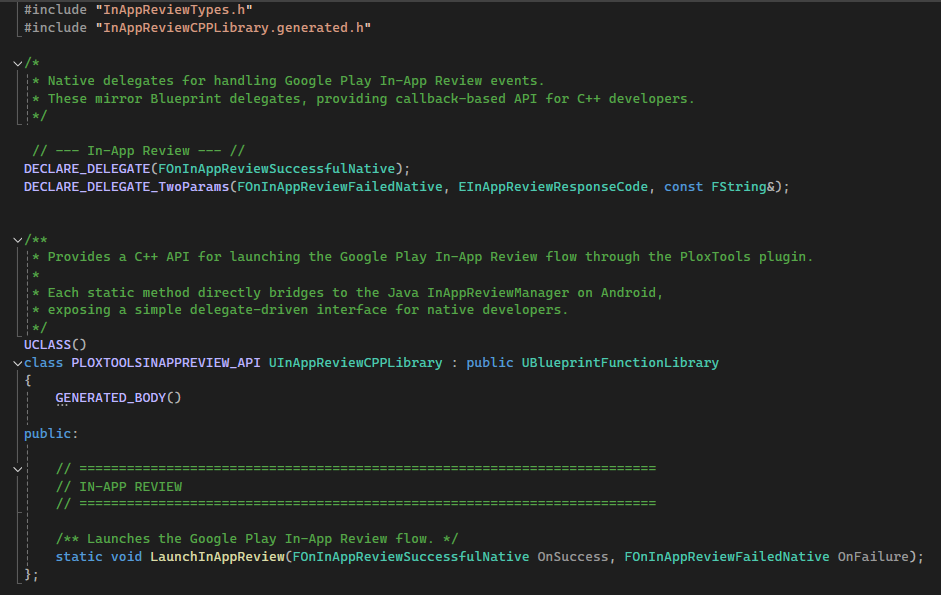The width and height of the screenshot is (941, 595).
Task: Collapse the IN-APP REVIEW comment section
Action: click(18, 468)
